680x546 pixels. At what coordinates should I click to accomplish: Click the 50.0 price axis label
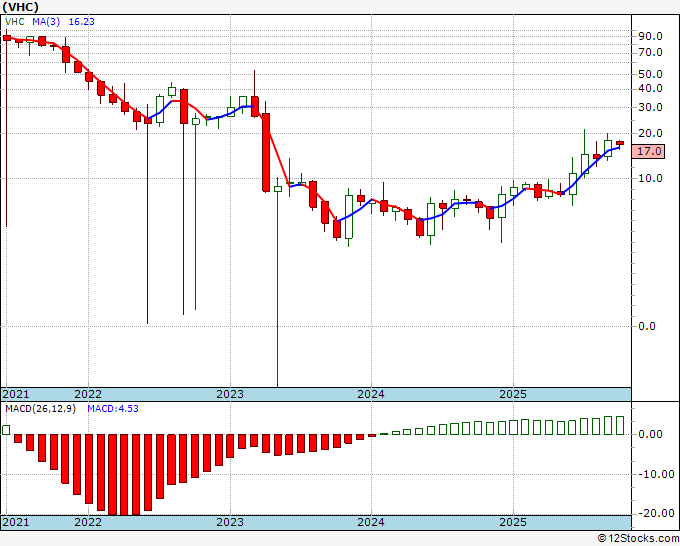pyautogui.click(x=651, y=74)
